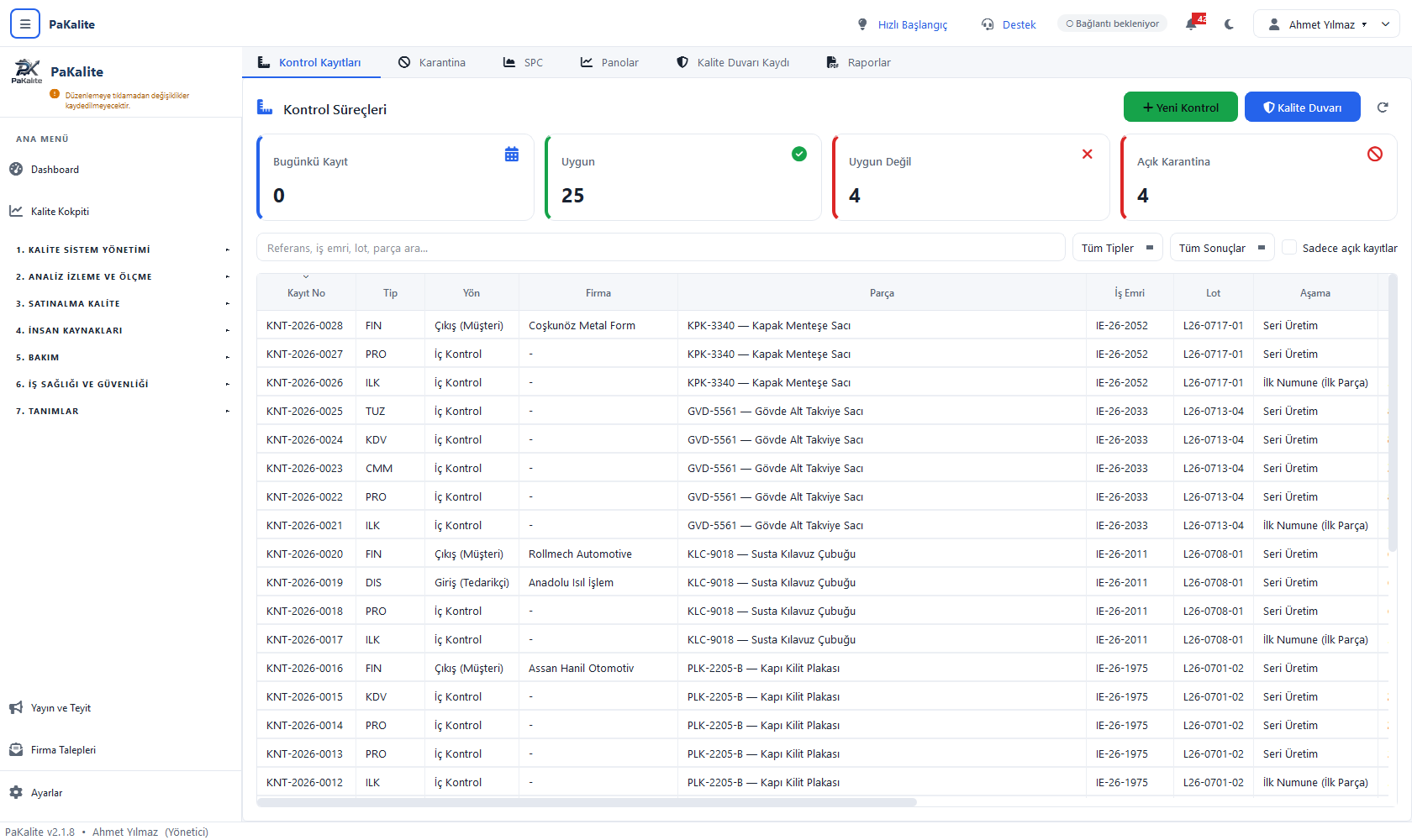Switch to the Karantina tab
This screenshot has height=840, width=1412.
[432, 62]
